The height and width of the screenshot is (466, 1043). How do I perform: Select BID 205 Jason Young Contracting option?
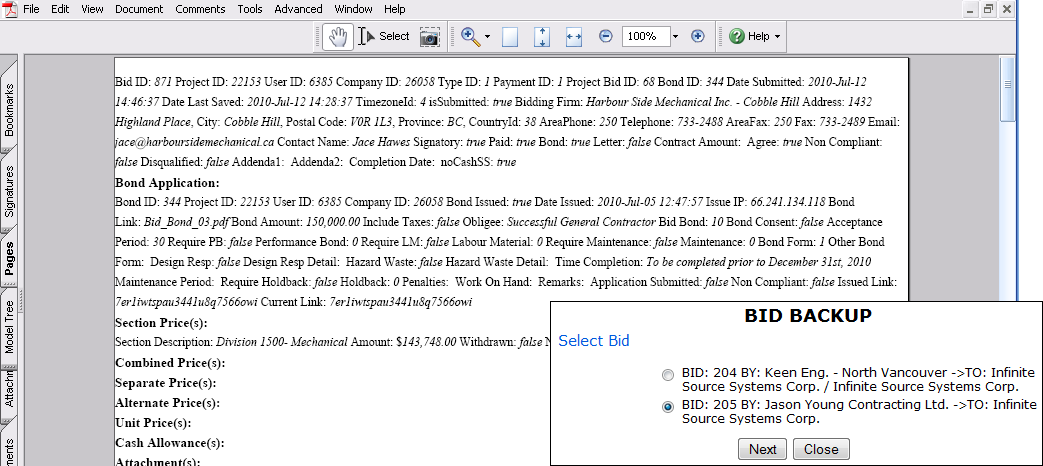tap(668, 407)
